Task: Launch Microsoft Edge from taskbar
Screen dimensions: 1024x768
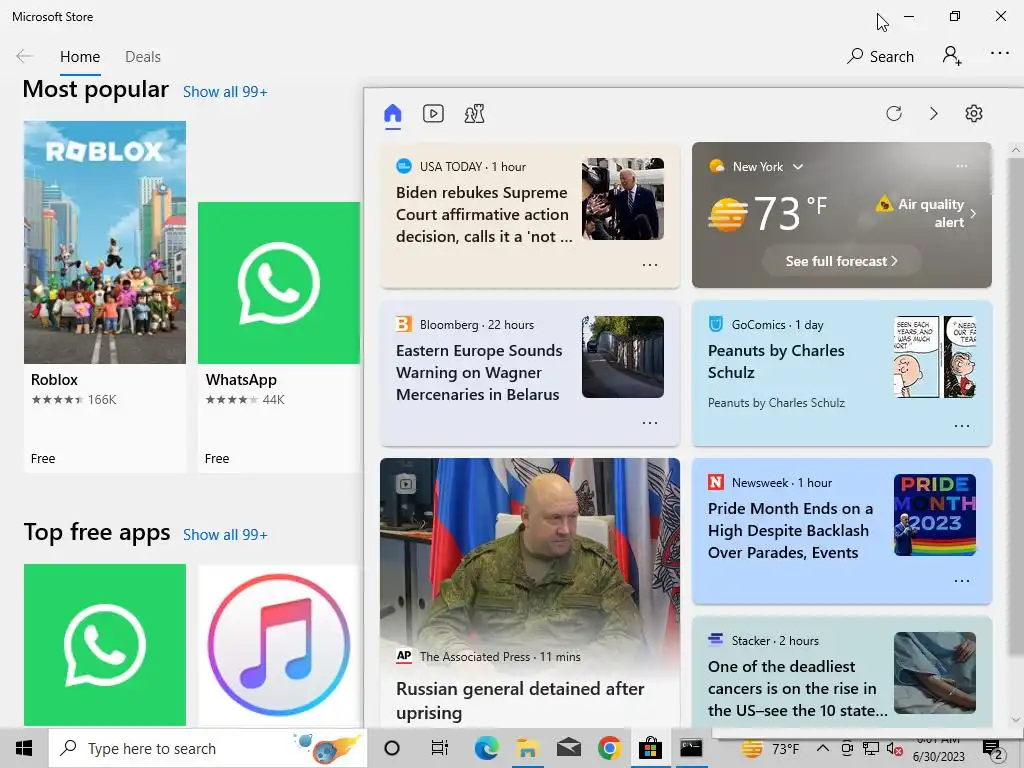Action: (487, 748)
